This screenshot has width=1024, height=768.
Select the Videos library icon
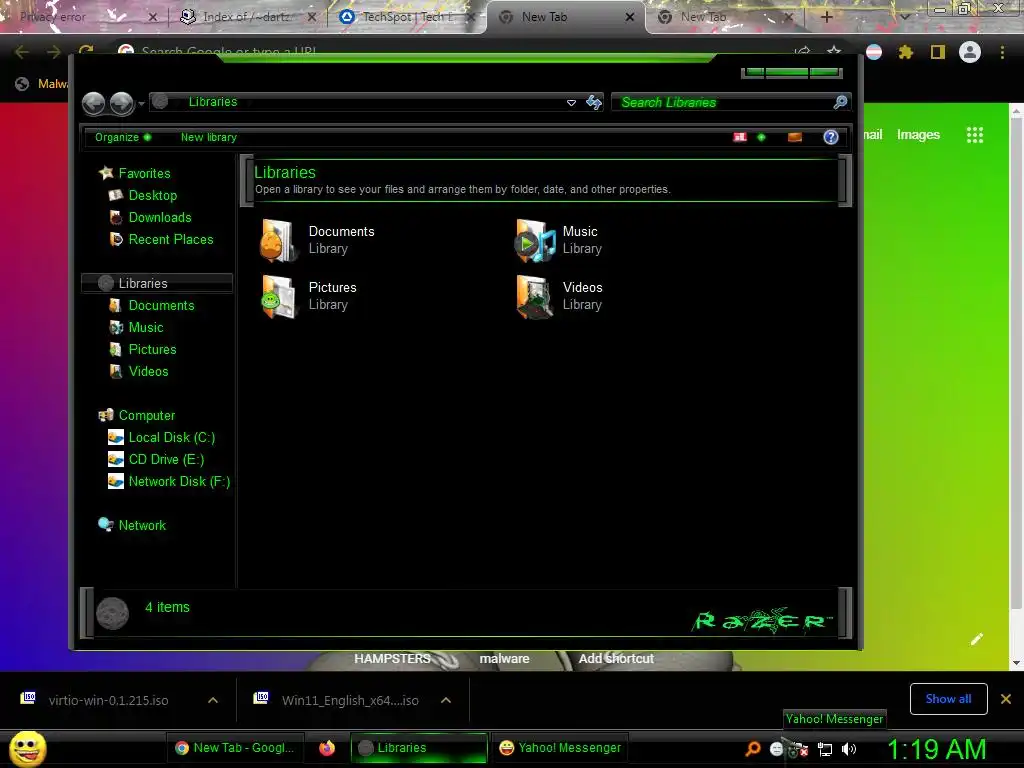pos(535,296)
